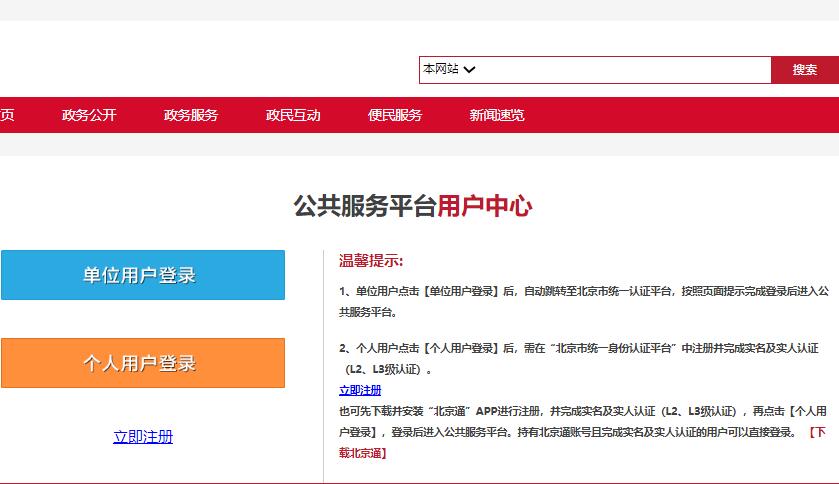Click the chevron arrow beside 本网站
Image resolution: width=839 pixels, height=484 pixels.
coord(470,70)
